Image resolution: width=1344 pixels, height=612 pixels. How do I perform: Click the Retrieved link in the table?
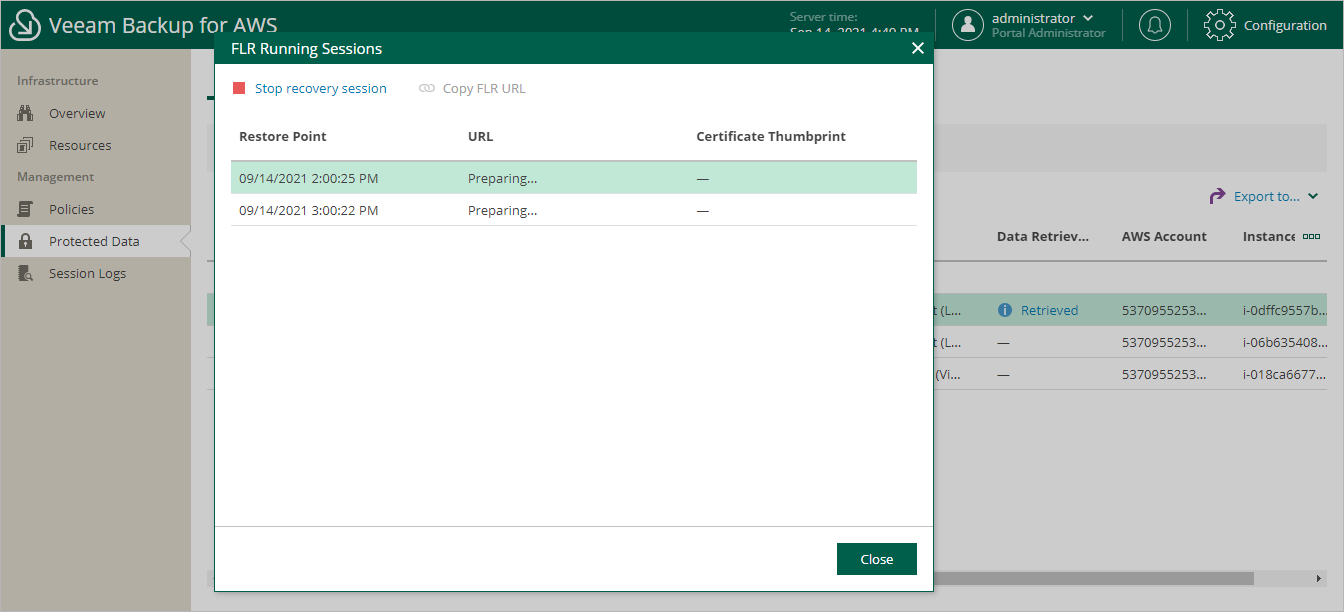(x=1048, y=309)
